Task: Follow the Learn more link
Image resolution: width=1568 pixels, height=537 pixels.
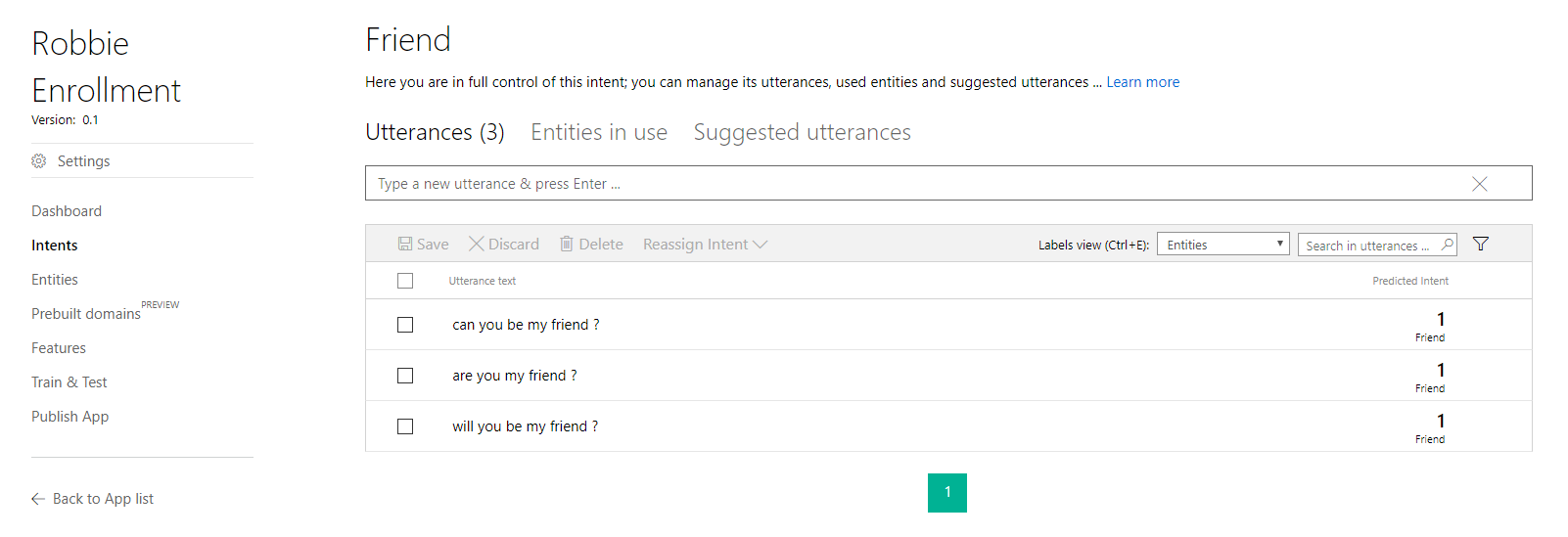Action: pos(1142,82)
